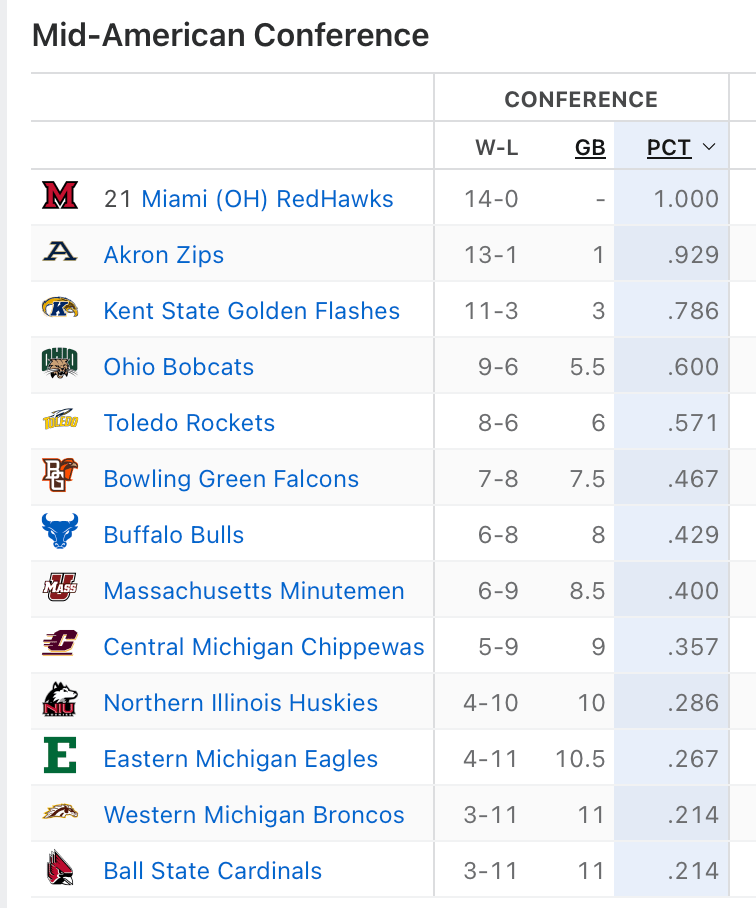Click the Ball State Cardinals logo
756x908 pixels.
(x=60, y=870)
